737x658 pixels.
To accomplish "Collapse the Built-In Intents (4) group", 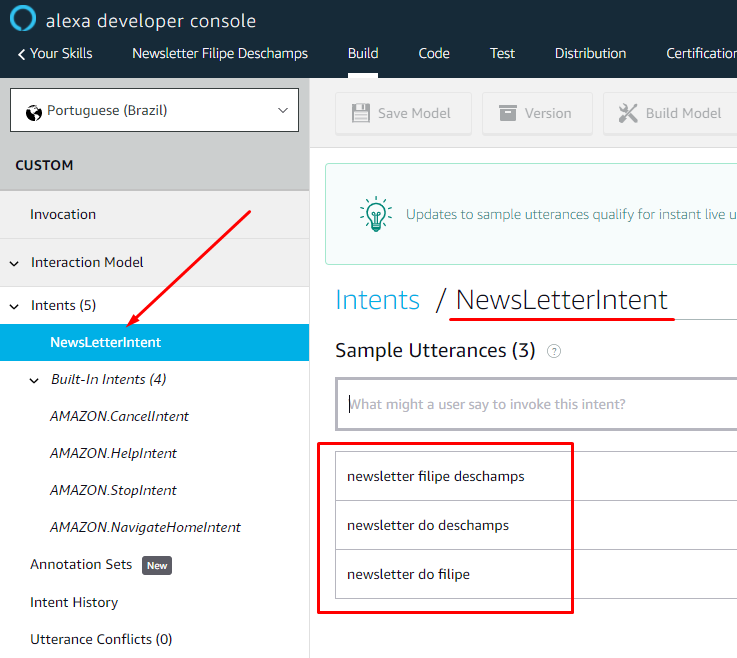I will pyautogui.click(x=34, y=380).
